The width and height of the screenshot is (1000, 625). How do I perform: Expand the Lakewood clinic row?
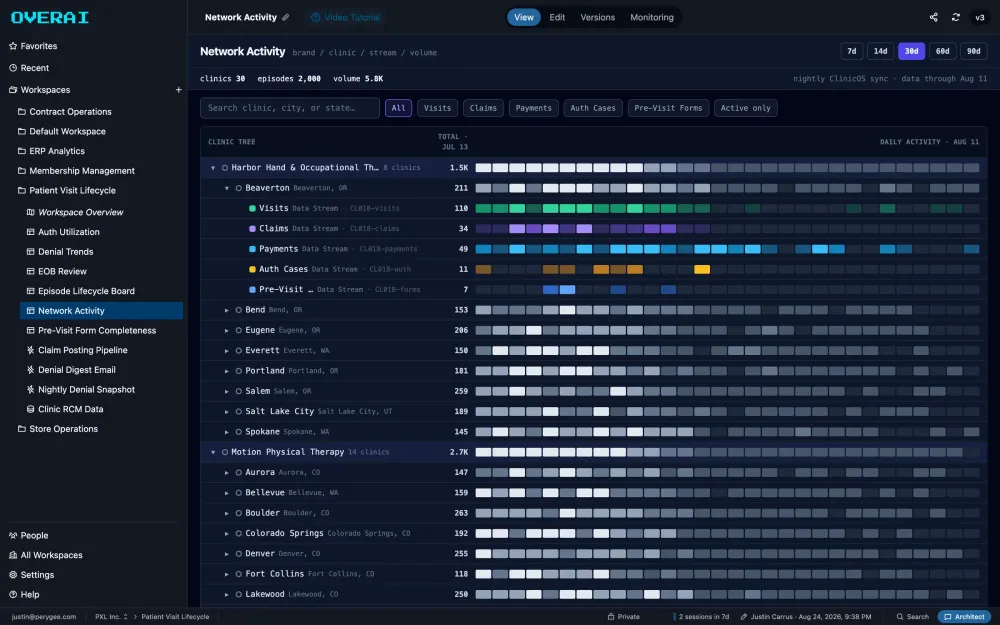tap(226, 594)
